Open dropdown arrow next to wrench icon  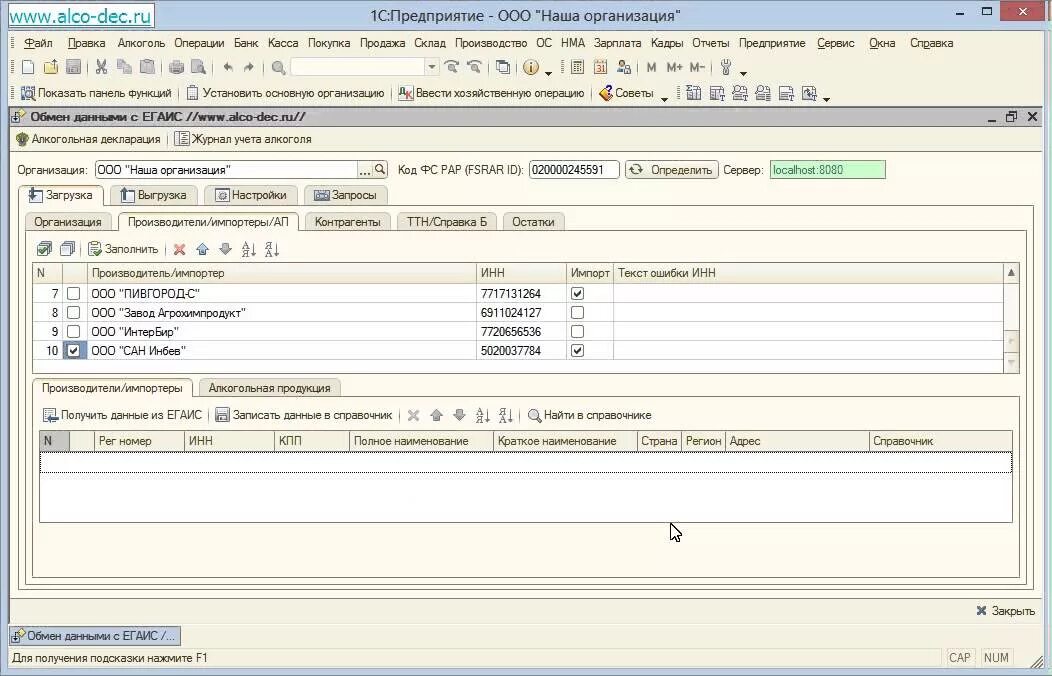[743, 71]
